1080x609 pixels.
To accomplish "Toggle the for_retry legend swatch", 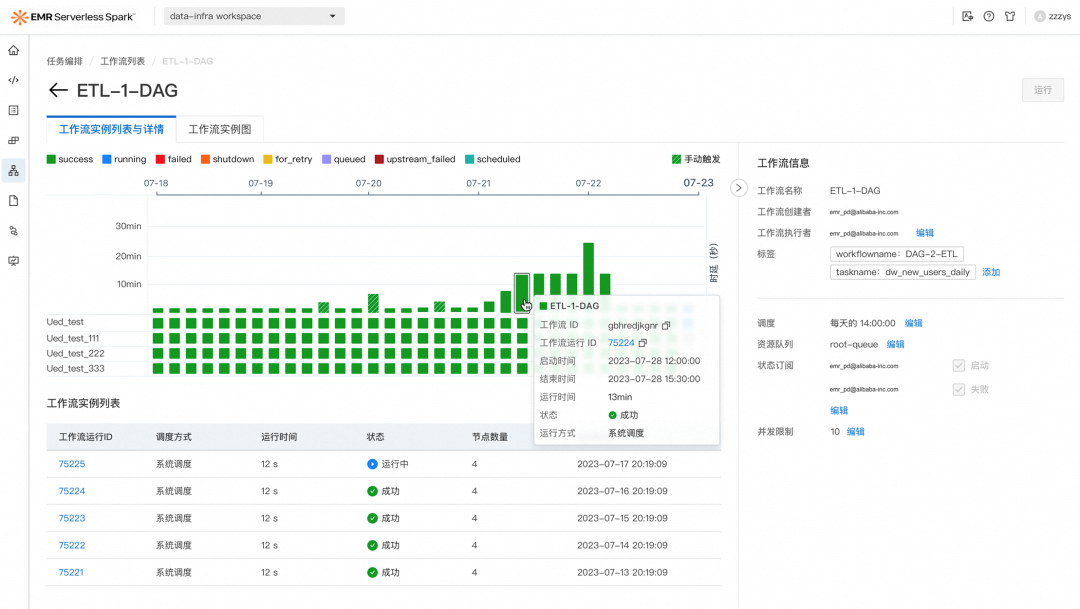I will (x=268, y=159).
